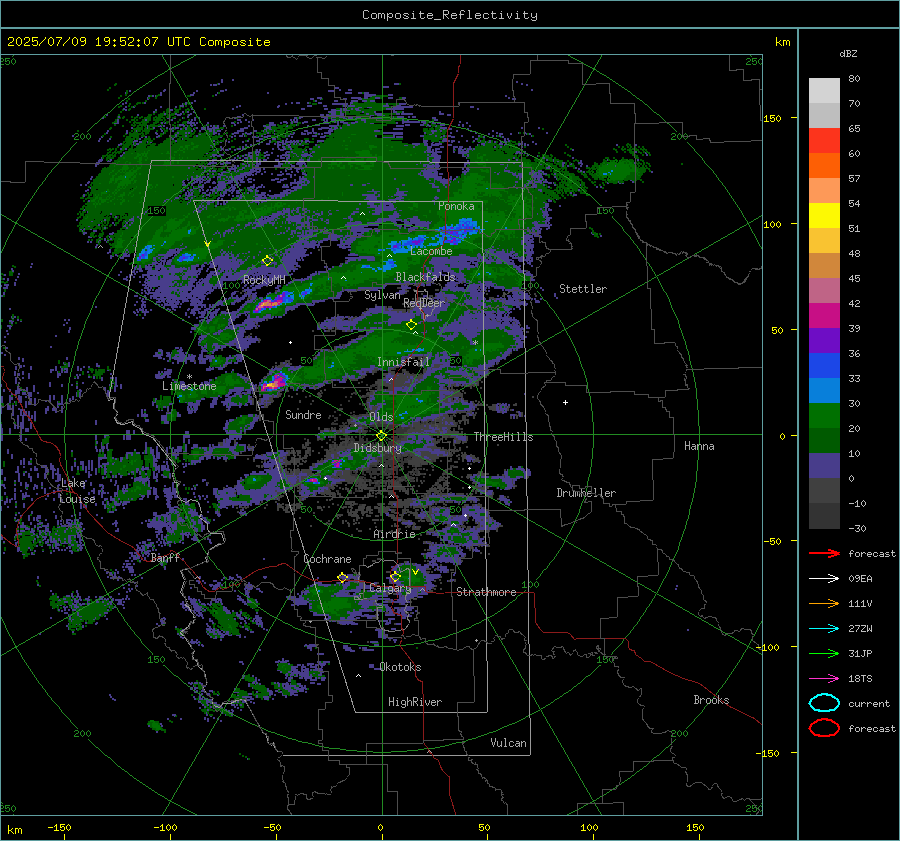Click the Drumheller town label
Screen dimensions: 900x841
[x=586, y=493]
